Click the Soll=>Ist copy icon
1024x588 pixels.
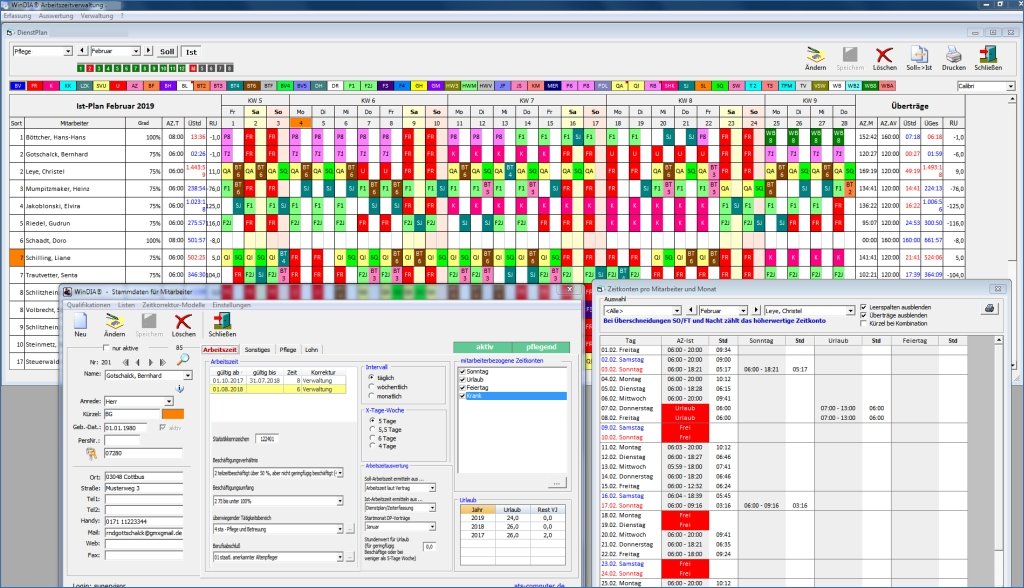pos(919,54)
